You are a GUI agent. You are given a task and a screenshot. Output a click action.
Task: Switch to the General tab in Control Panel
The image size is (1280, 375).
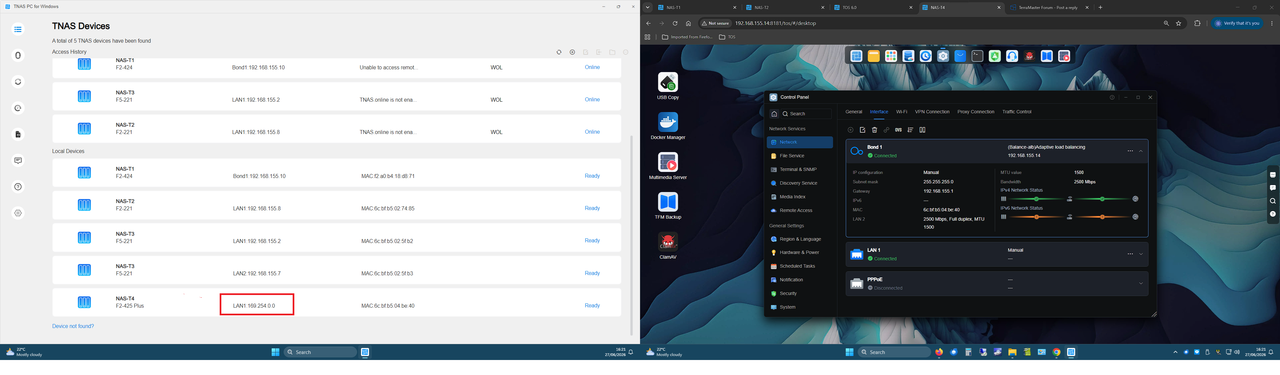pos(853,112)
